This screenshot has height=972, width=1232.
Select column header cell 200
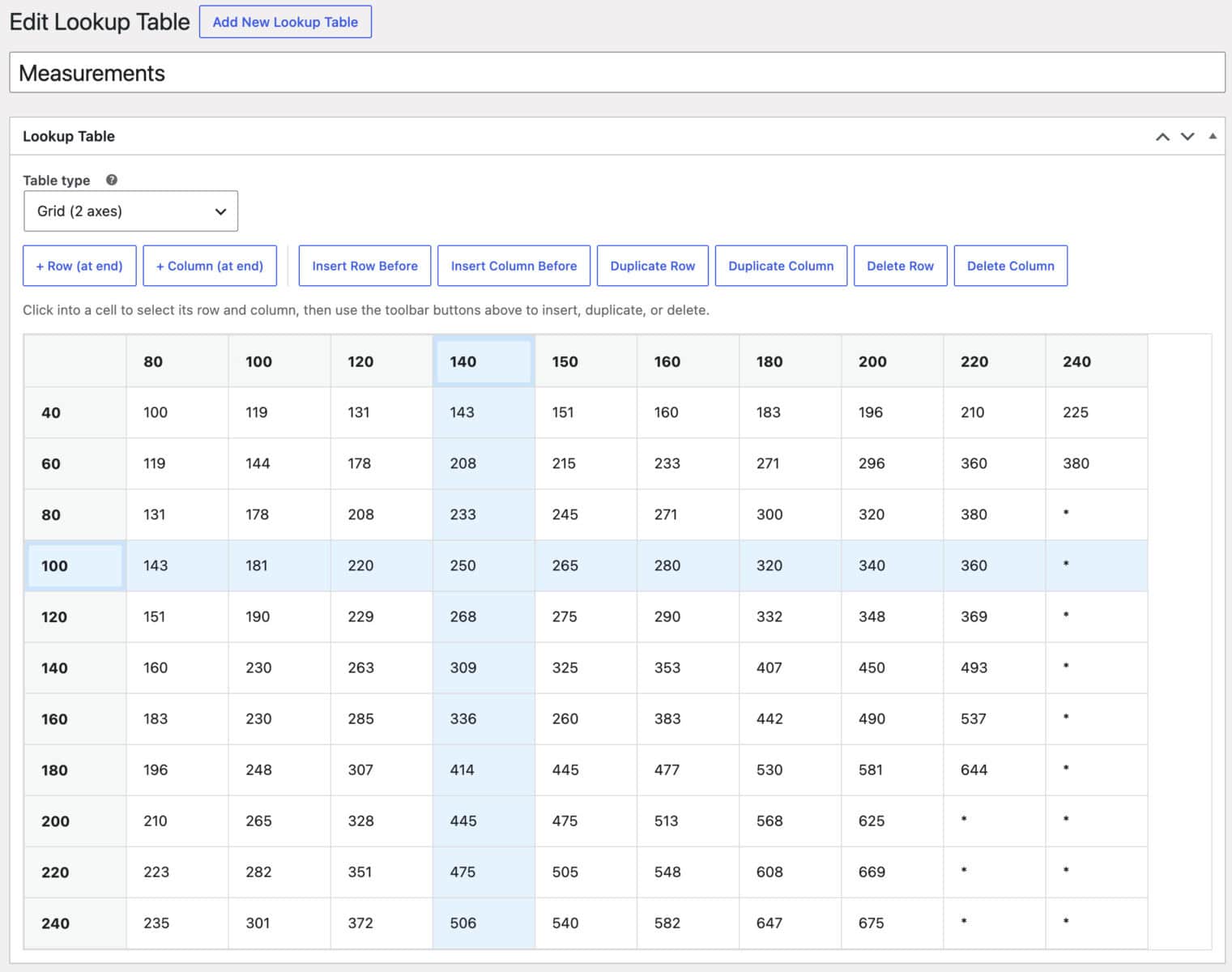(893, 361)
